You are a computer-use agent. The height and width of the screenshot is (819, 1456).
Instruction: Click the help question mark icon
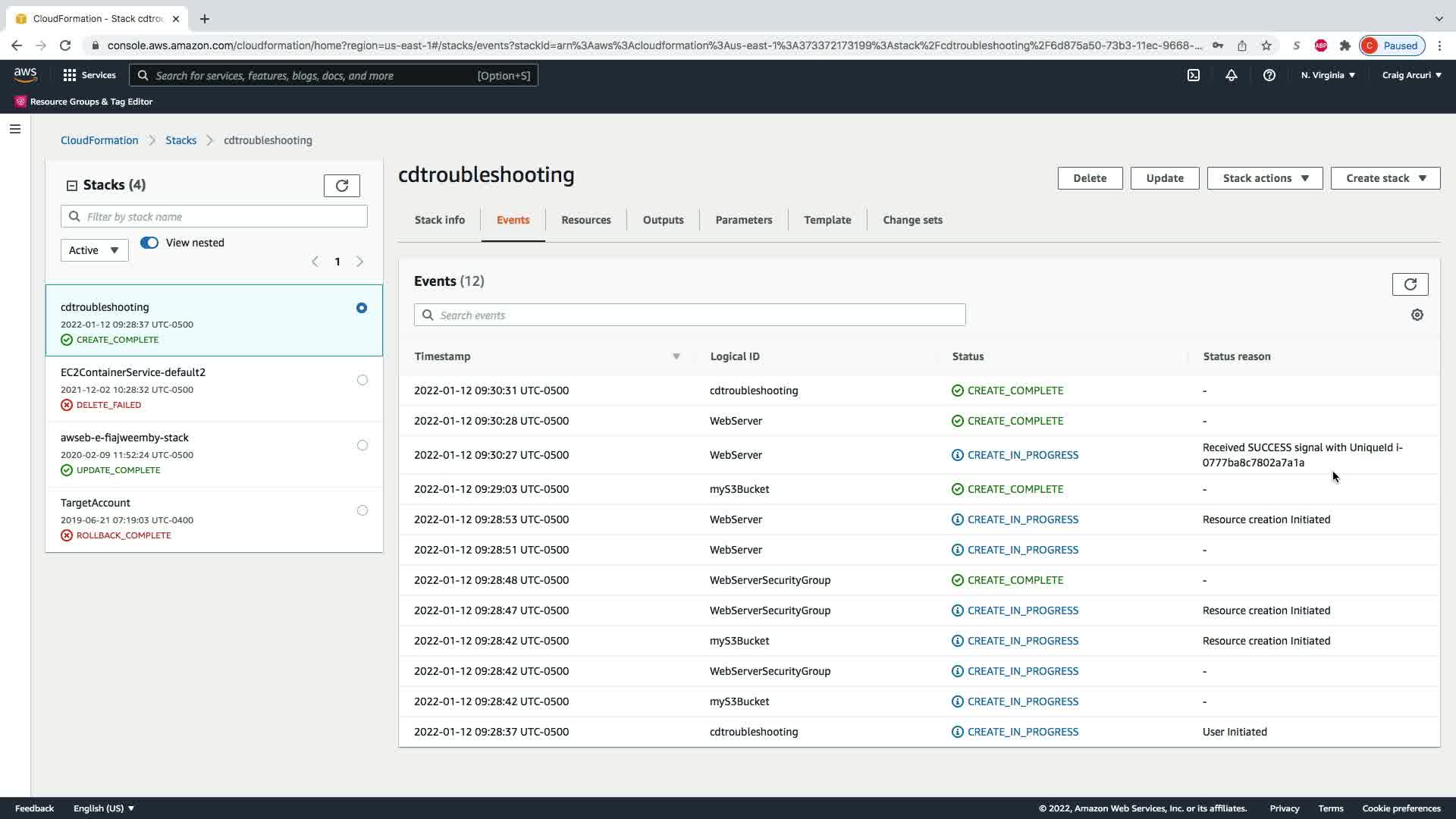(1269, 75)
